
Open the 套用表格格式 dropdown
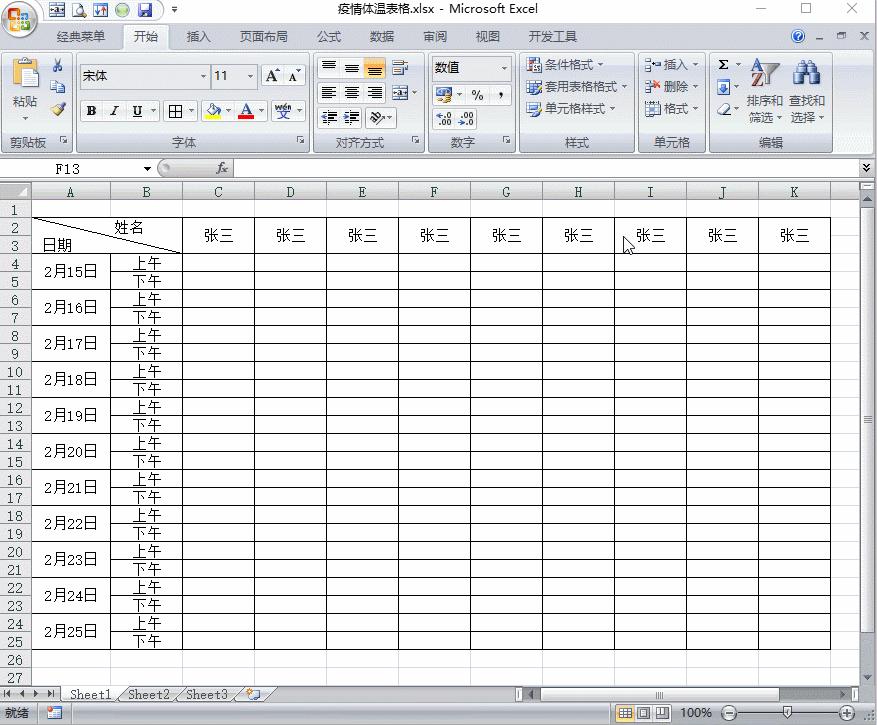[x=576, y=87]
